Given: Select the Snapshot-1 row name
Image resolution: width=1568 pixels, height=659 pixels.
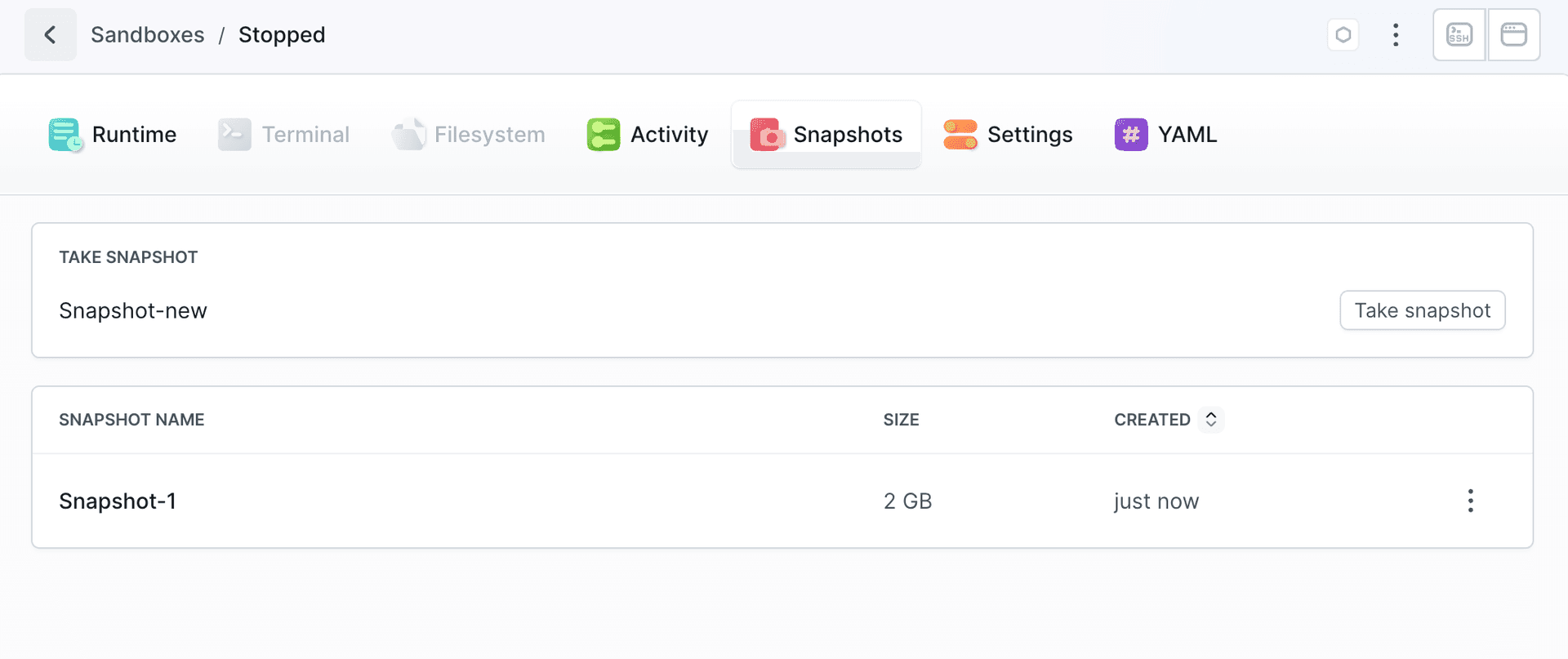Looking at the screenshot, I should (x=118, y=501).
